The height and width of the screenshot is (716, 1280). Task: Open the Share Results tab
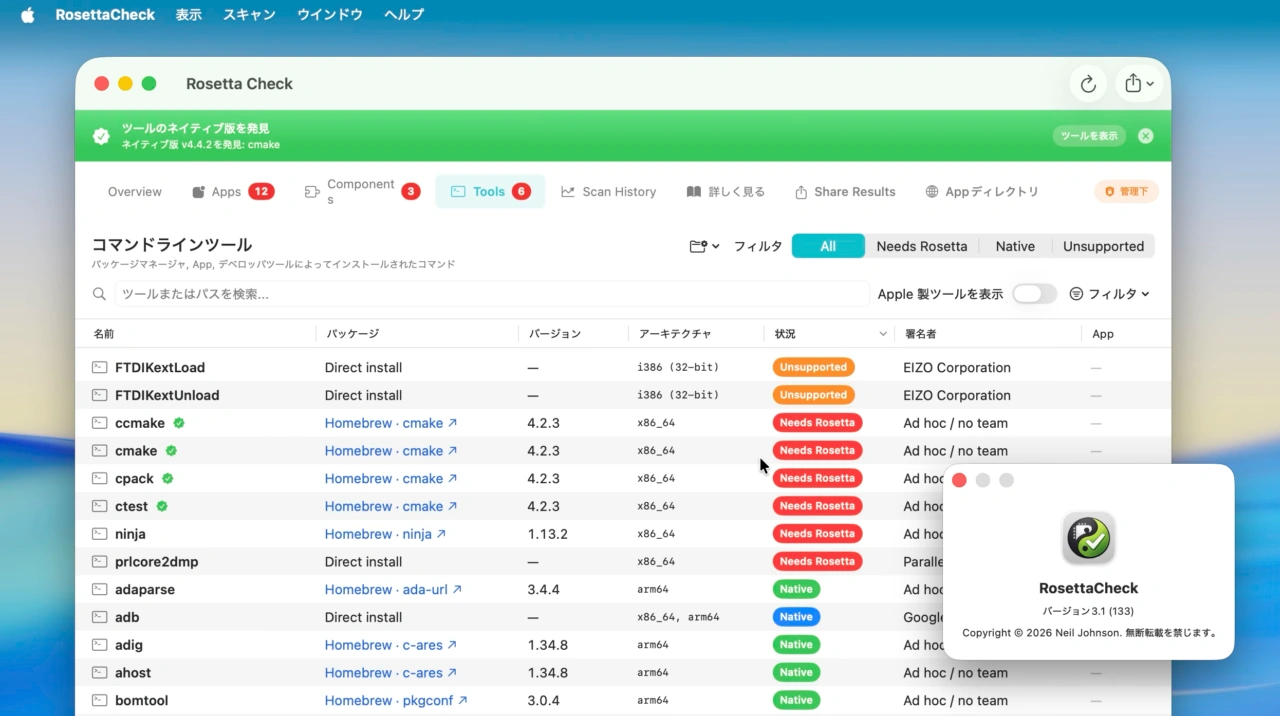(845, 192)
